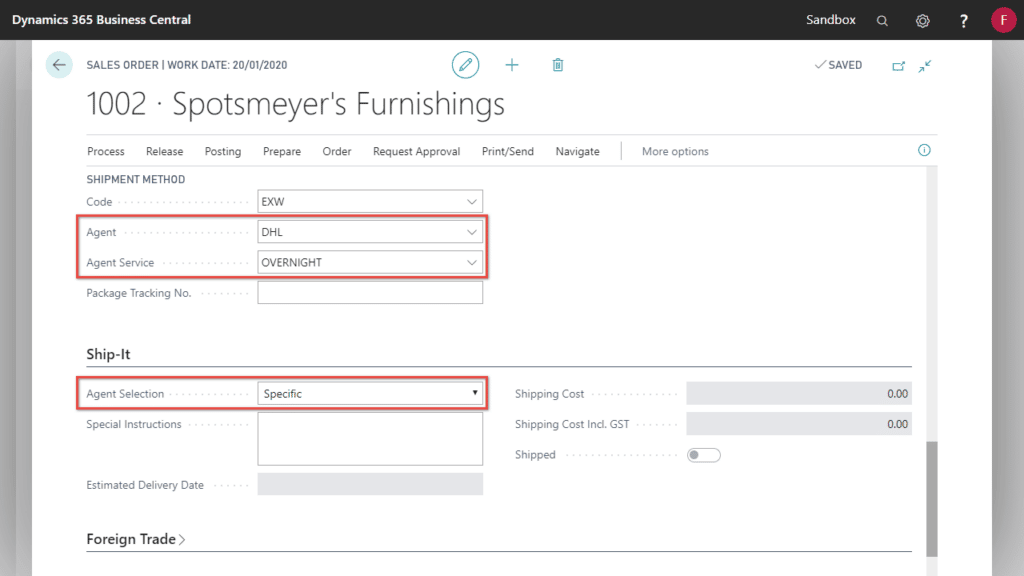Open the Agent Service dropdown

pyautogui.click(x=471, y=262)
